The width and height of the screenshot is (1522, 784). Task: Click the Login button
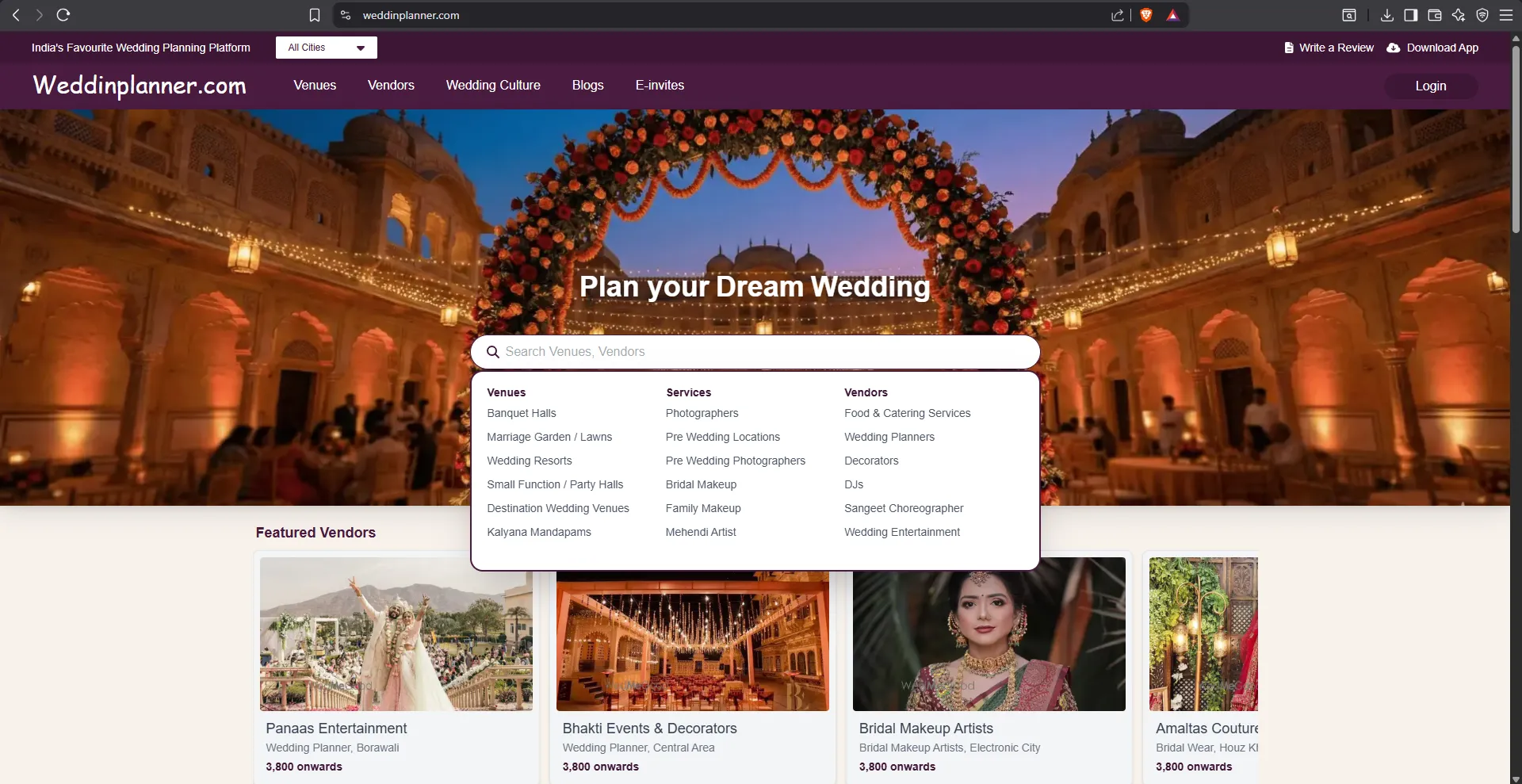click(1431, 86)
